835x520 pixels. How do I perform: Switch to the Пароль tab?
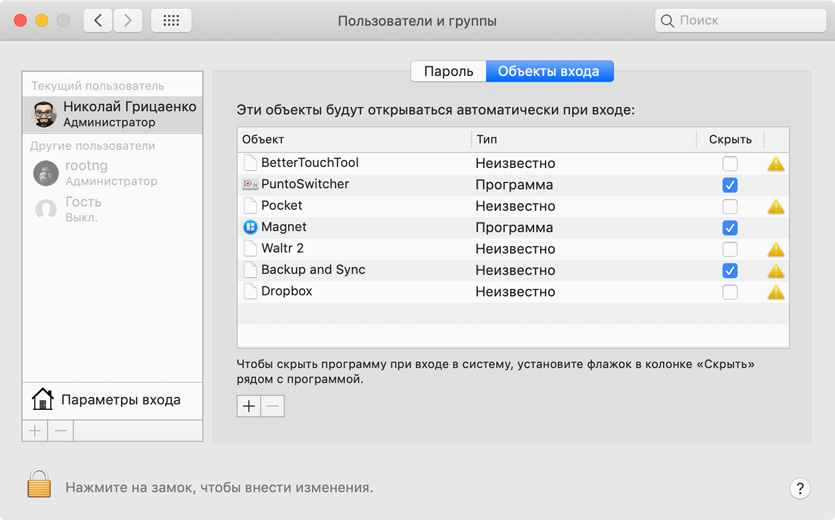tap(448, 71)
